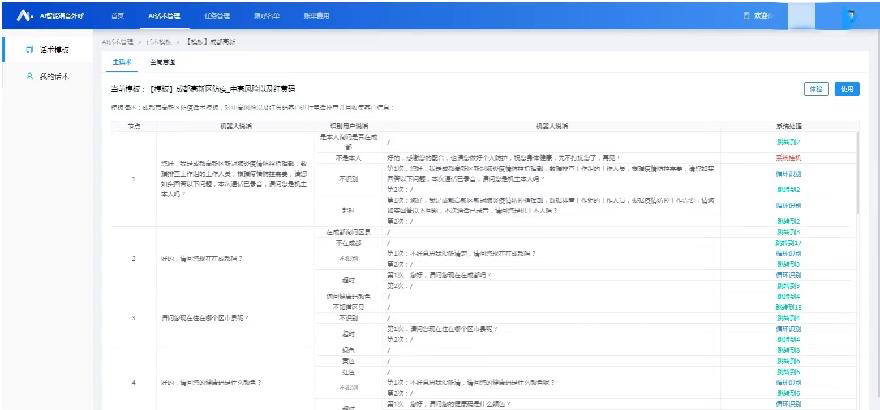Switch to the second tab beside 主话术
Screen dimensions: 880x410
163,62
